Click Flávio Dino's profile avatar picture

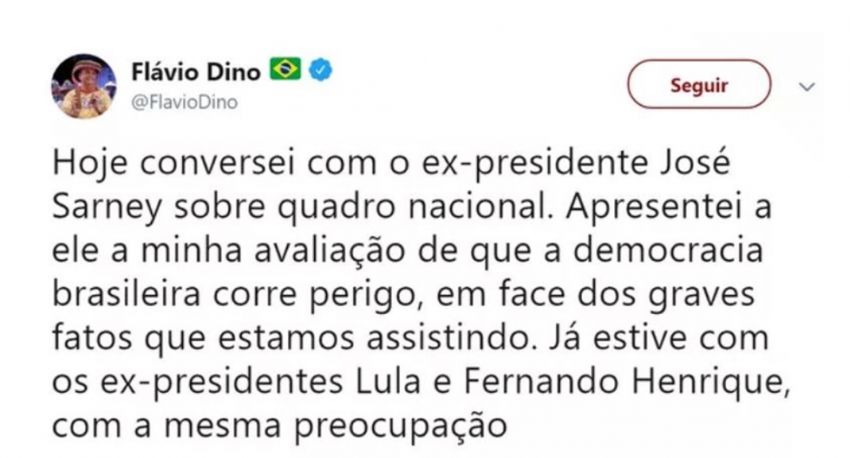click(84, 86)
